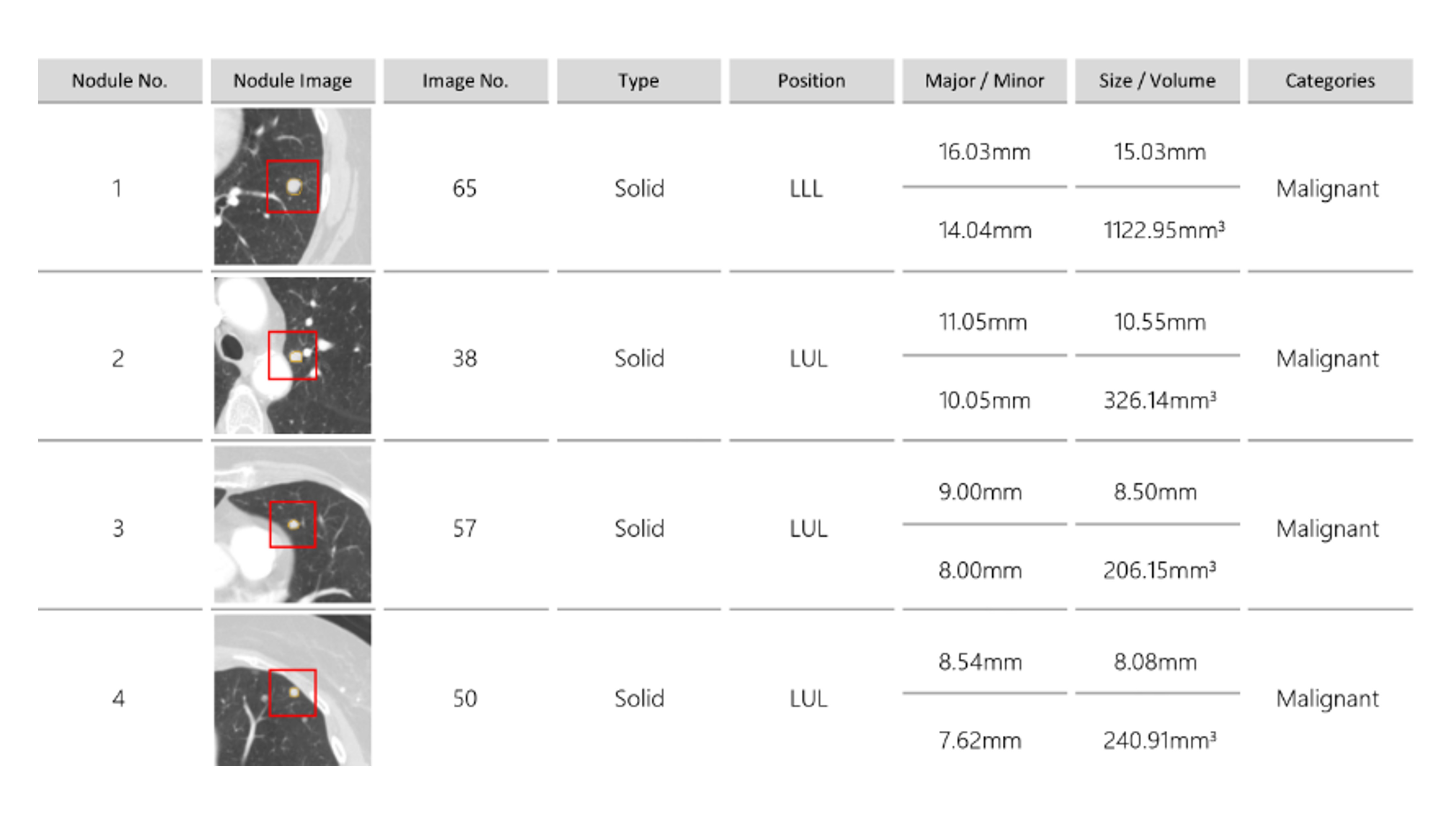
Task: Click the Nodule No. column header
Action: (x=120, y=81)
